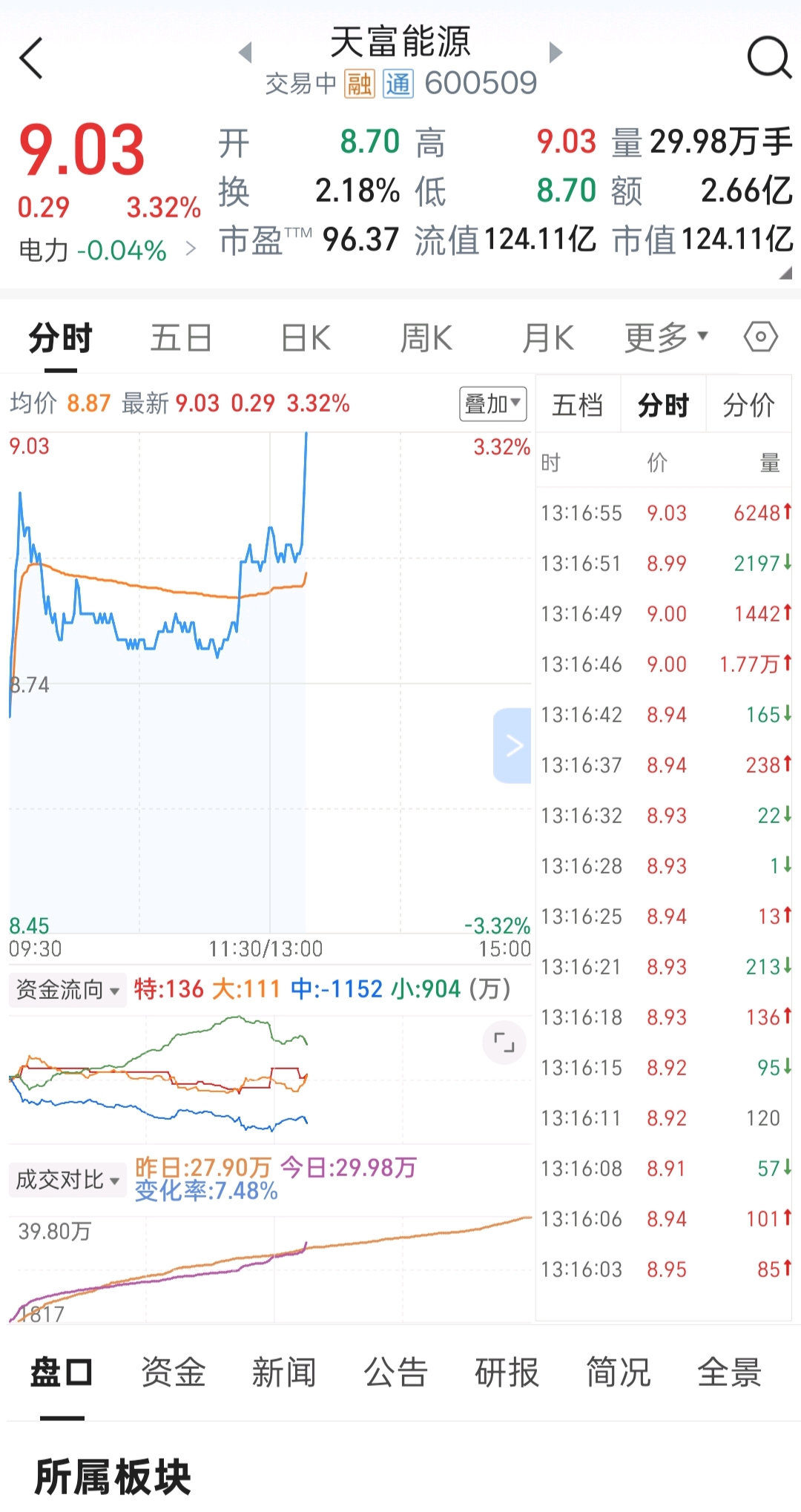
Task: Open the 叠加 overlay dropdown
Action: 493,404
